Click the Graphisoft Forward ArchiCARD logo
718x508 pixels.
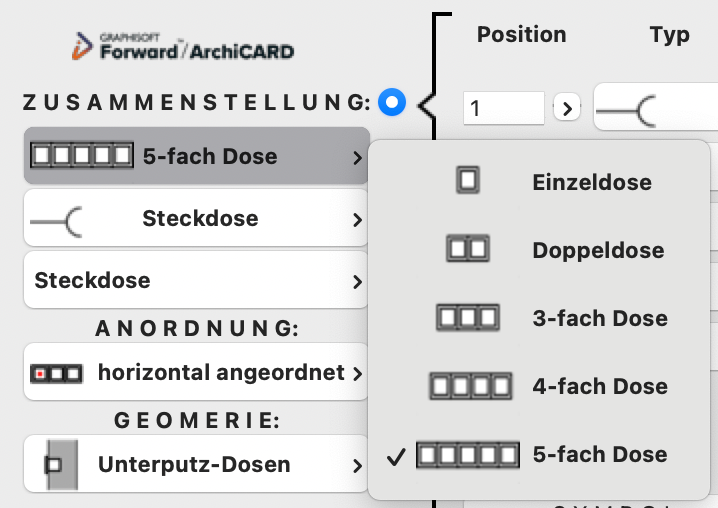click(182, 46)
